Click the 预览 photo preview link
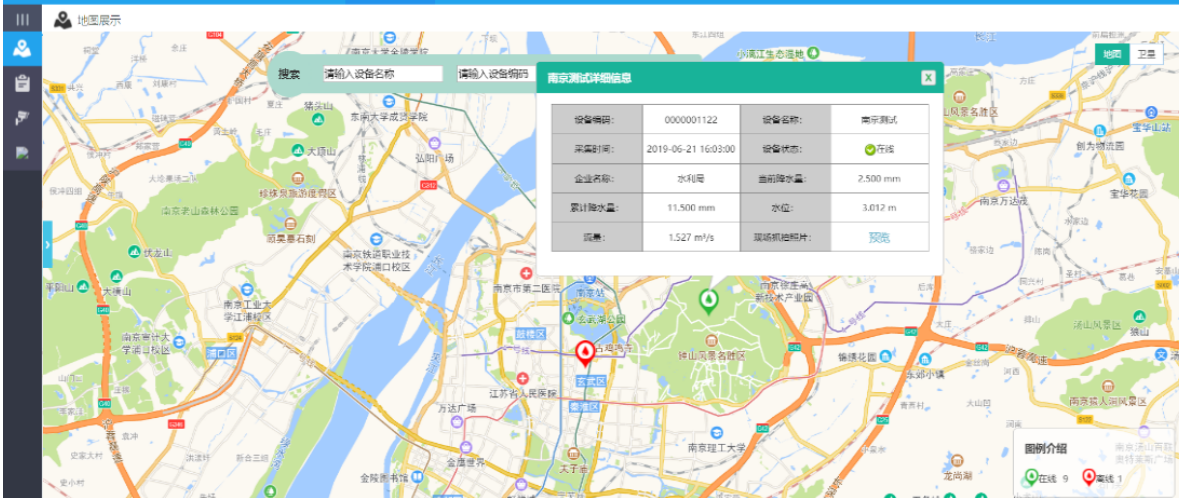Screen dimensions: 1179x498 pyautogui.click(x=878, y=238)
